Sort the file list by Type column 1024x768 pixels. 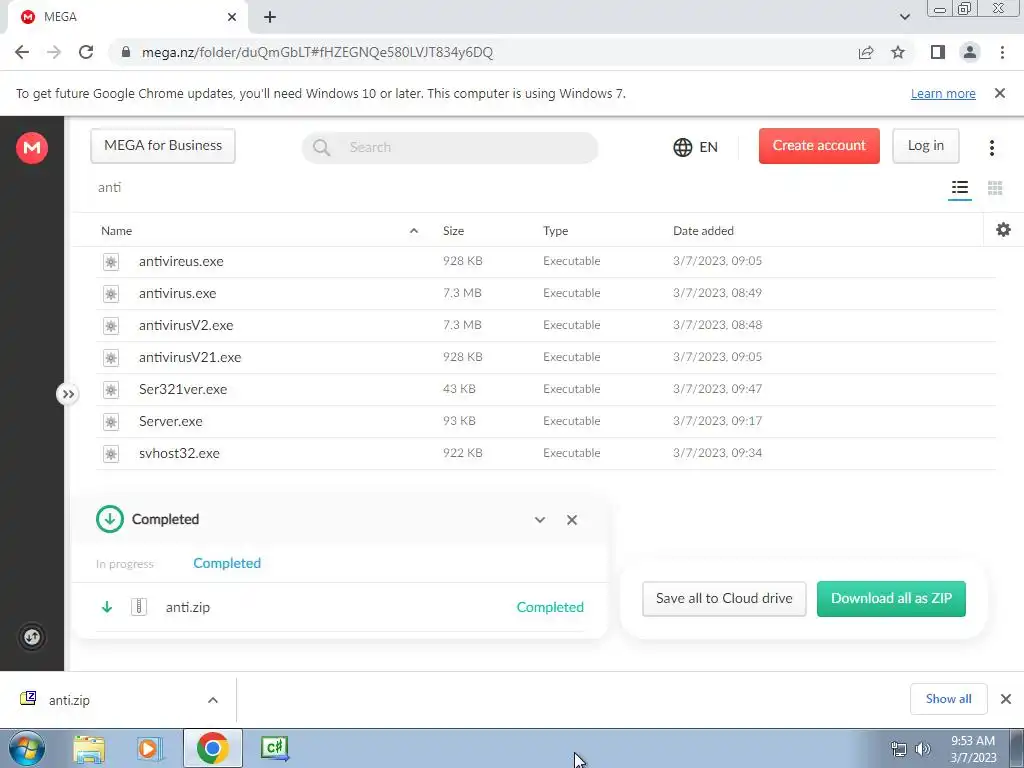(555, 231)
